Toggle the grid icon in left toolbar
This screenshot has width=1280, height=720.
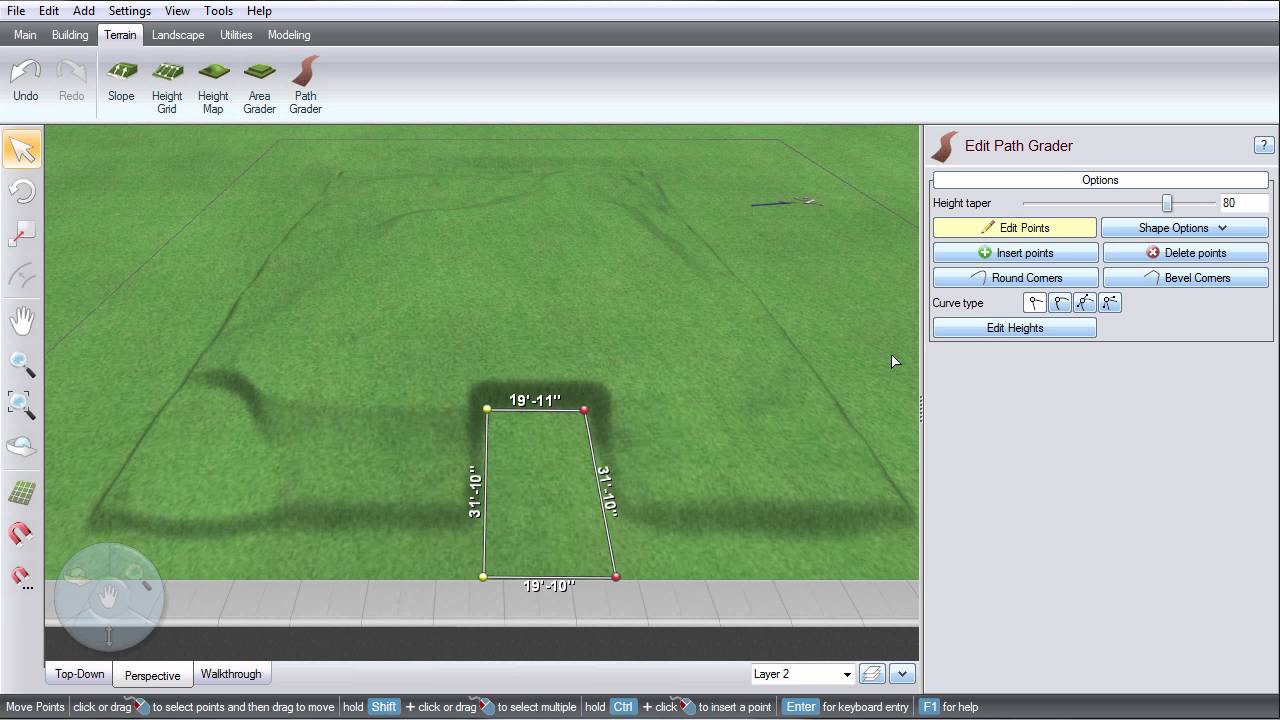tap(22, 492)
